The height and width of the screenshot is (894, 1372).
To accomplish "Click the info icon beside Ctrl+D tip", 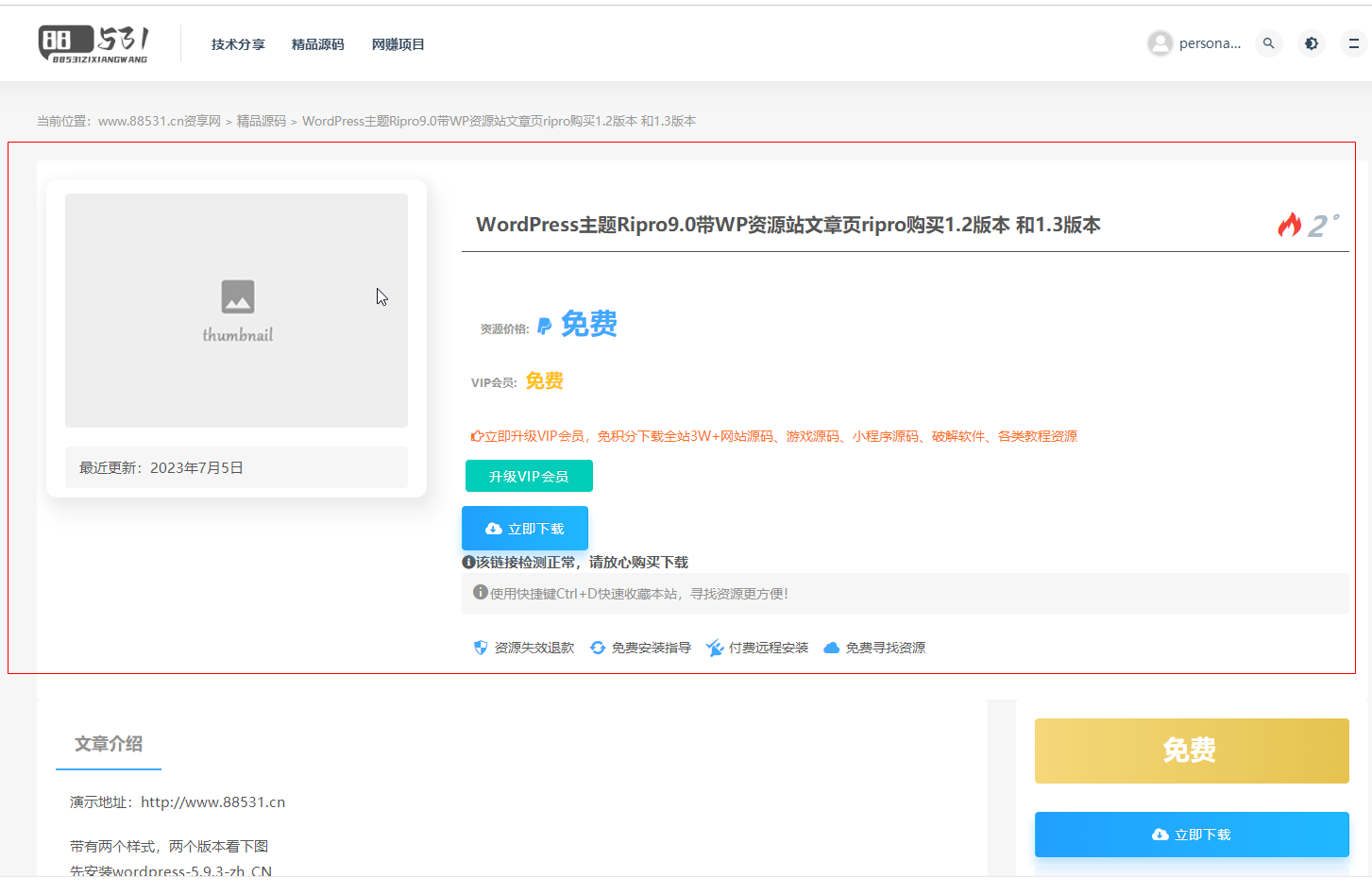I will [481, 592].
